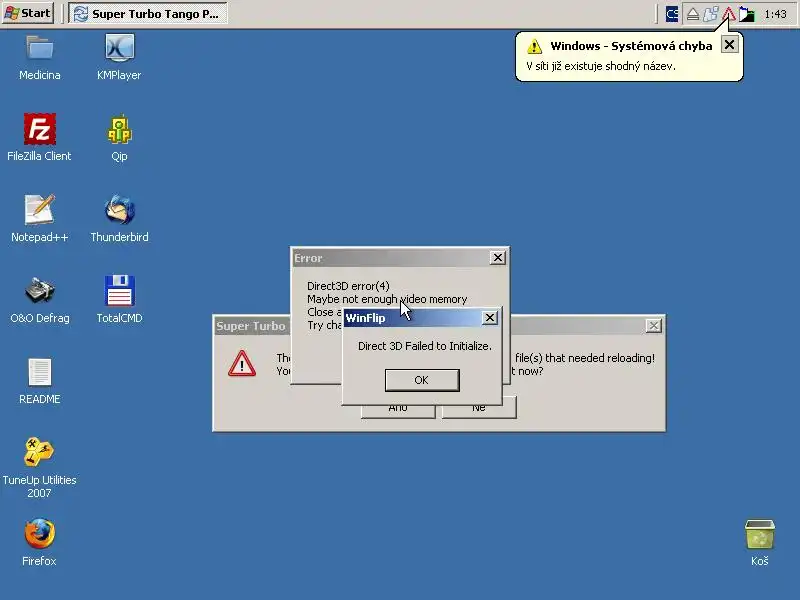Click the 'Direct 3D Failed to Initialize.' message
This screenshot has height=600, width=800.
[424, 346]
